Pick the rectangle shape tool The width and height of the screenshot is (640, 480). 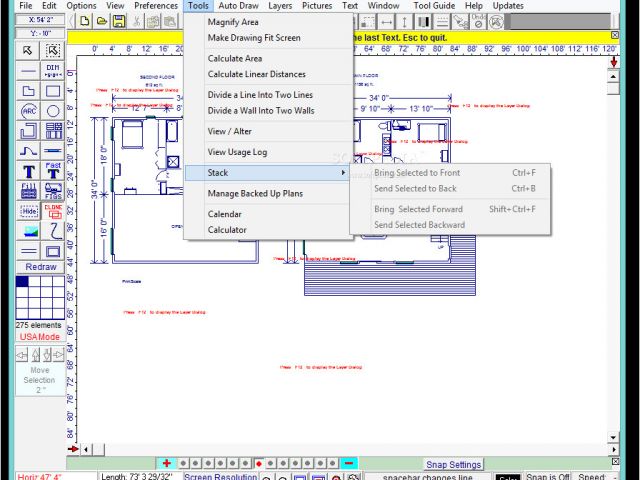[53, 91]
